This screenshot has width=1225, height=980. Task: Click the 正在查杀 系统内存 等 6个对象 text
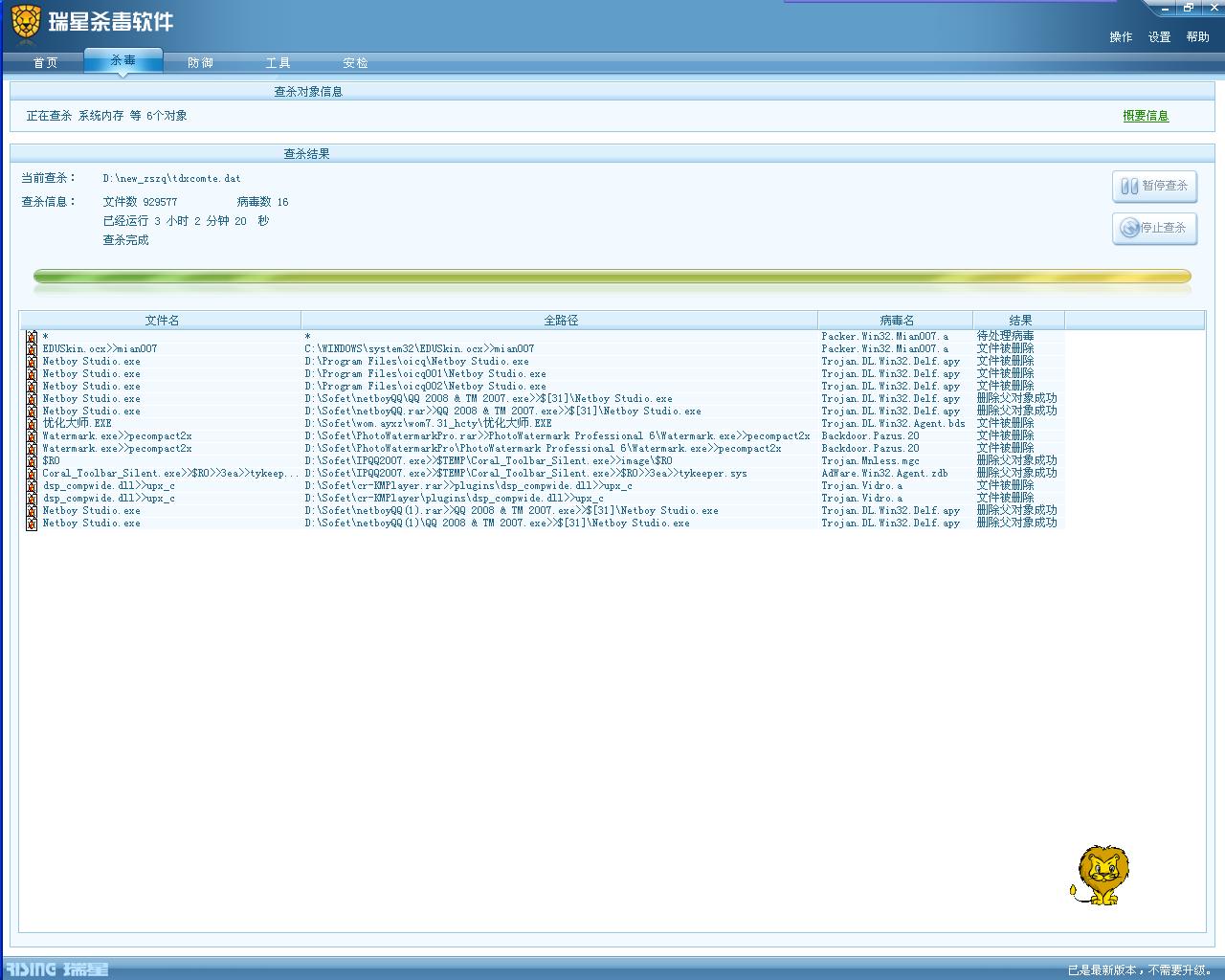106,116
